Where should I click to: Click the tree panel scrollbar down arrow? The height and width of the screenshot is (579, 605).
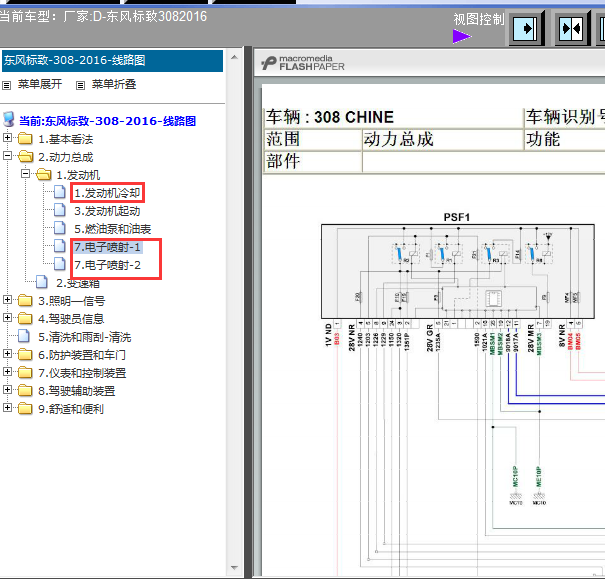[x=234, y=567]
